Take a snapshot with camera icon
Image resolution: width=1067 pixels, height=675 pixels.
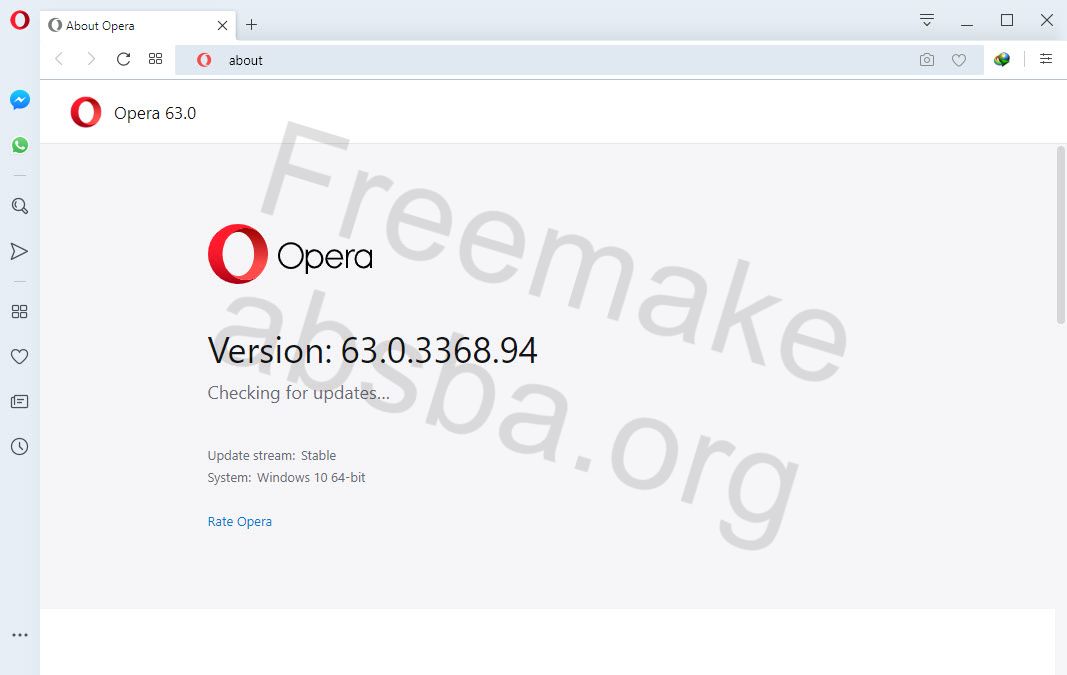pyautogui.click(x=927, y=60)
